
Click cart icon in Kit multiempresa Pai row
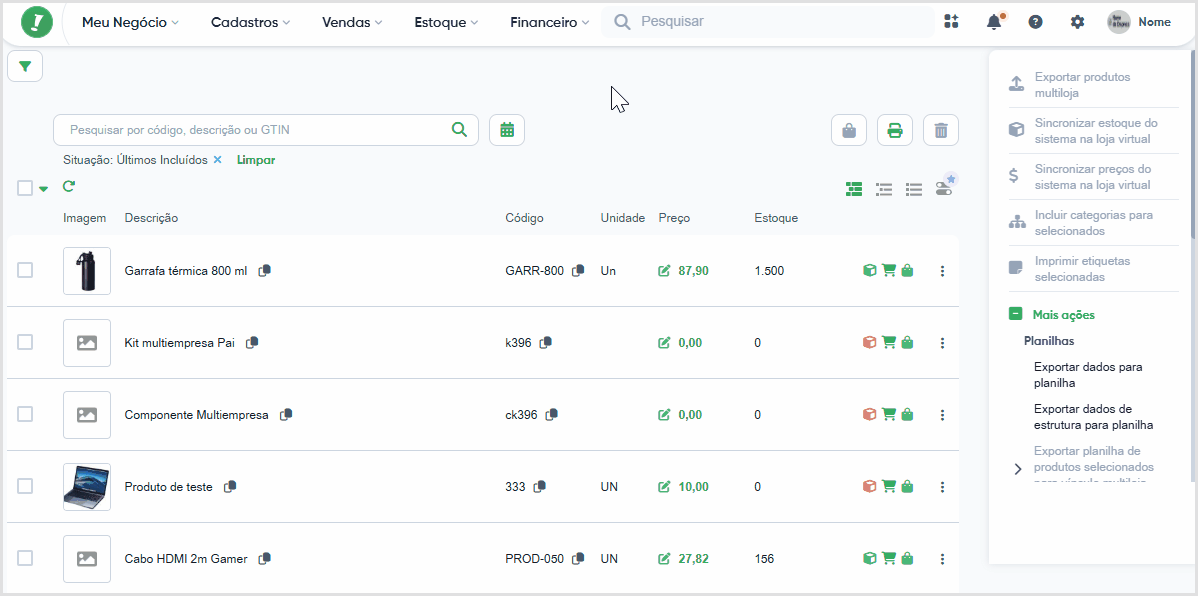pos(888,342)
